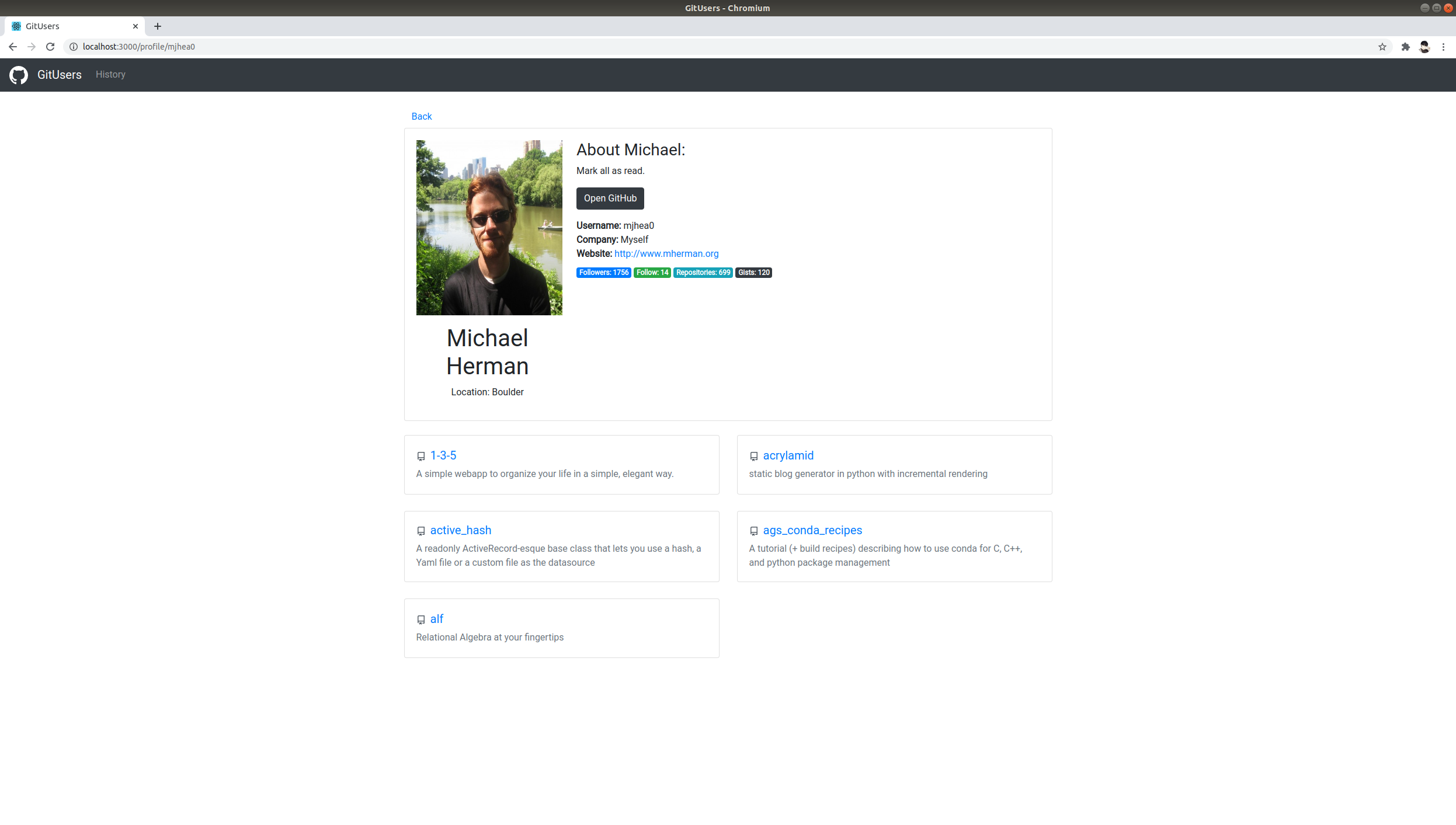Open the browser profile avatar menu
The width and height of the screenshot is (1456, 825).
pos(1424,47)
